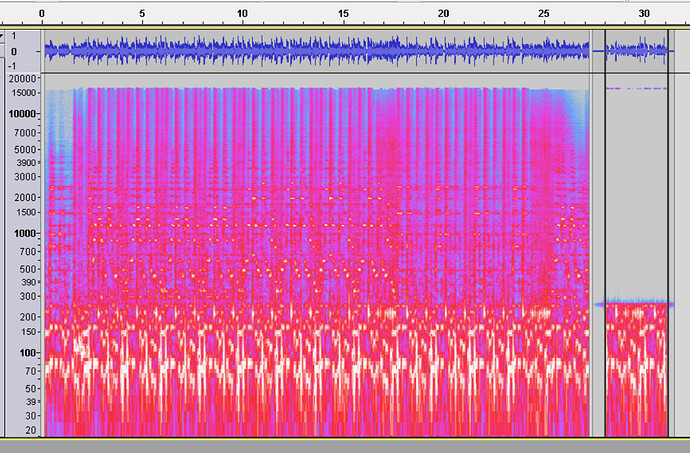Click the gray gap between the two clips
The image size is (690, 453).
click(x=597, y=250)
